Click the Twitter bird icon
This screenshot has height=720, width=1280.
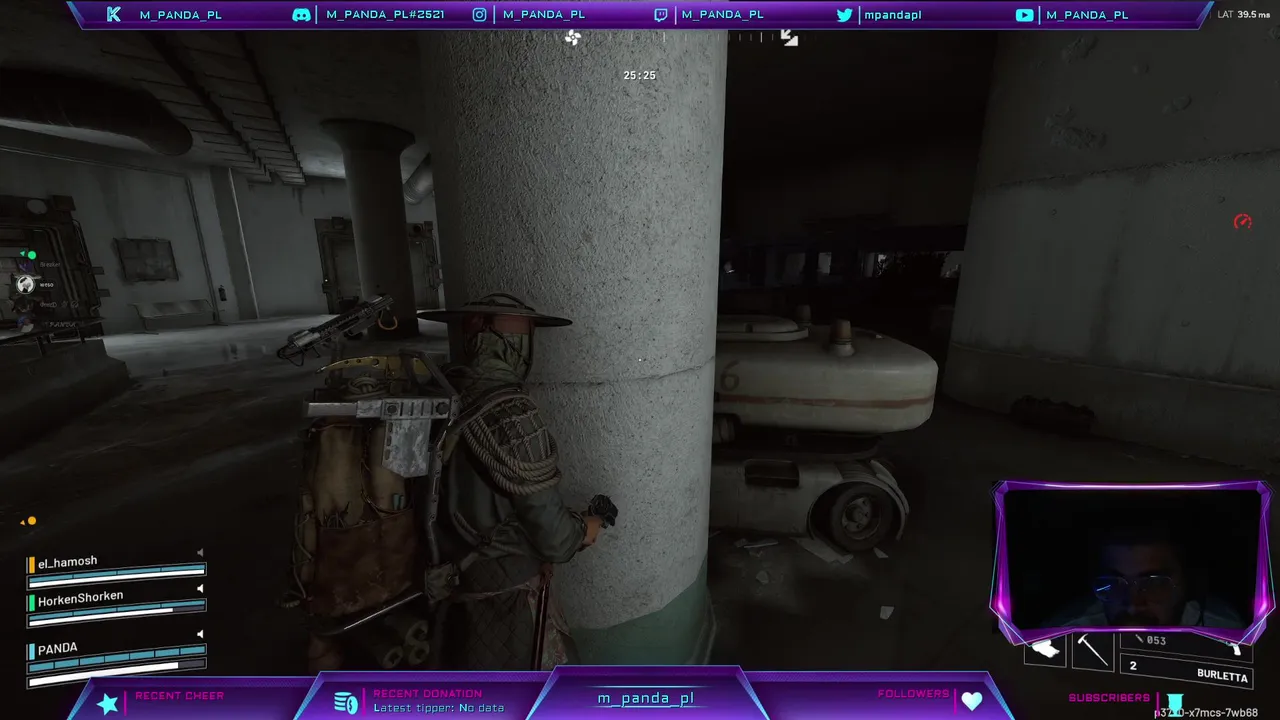844,15
